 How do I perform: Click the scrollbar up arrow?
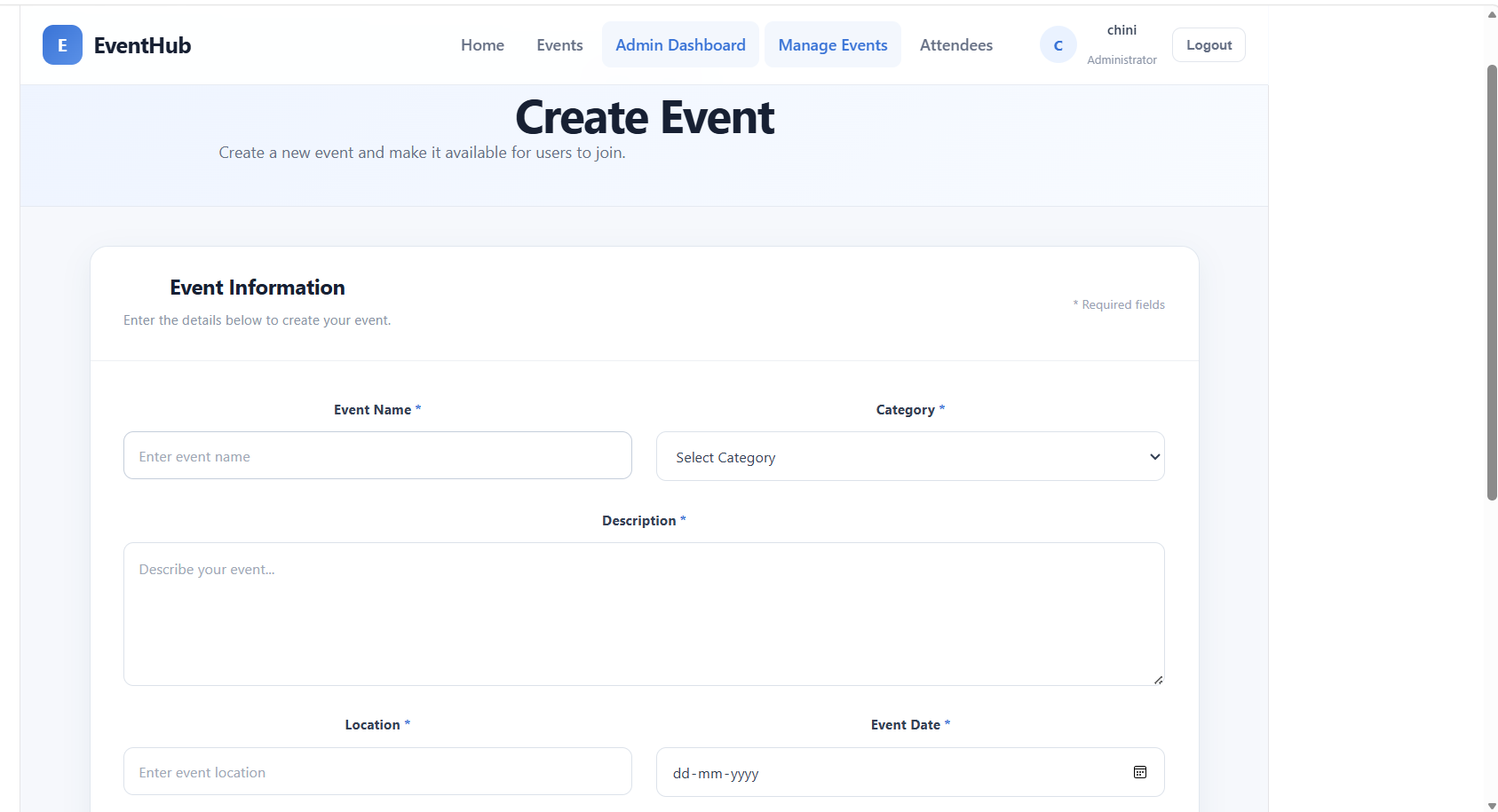pos(1492,14)
